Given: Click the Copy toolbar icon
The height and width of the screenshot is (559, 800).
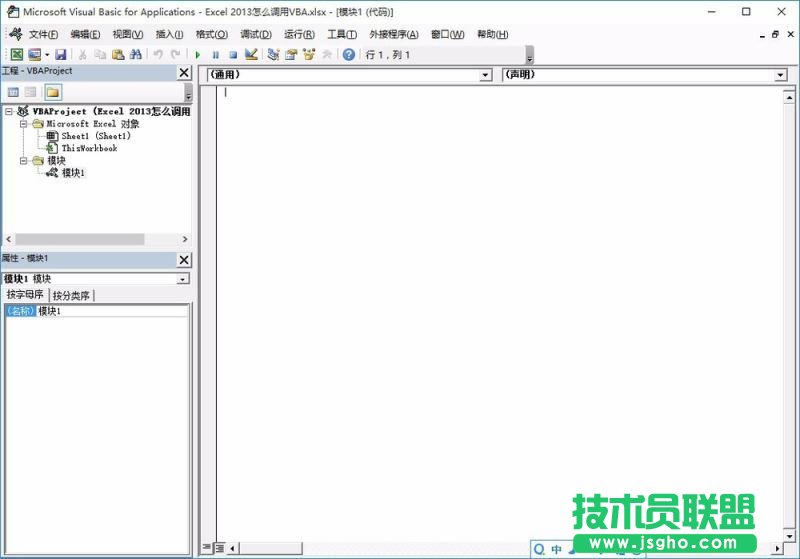Looking at the screenshot, I should [100, 54].
